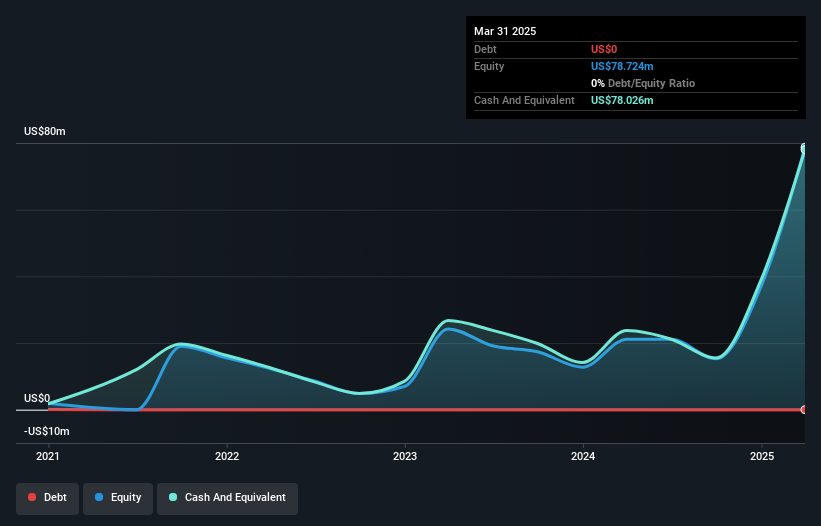Click the Cash And Equivalent tooltip row label
Viewport: 821px width, 526px height.
[524, 100]
